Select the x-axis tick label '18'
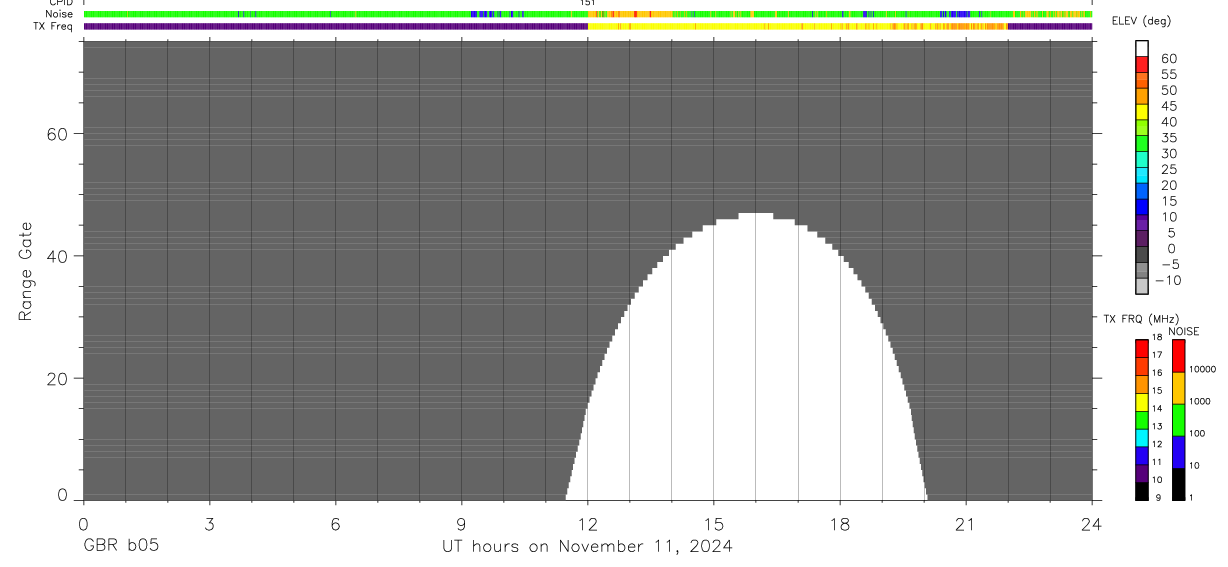Viewport: 1228px width, 567px height. (x=840, y=524)
